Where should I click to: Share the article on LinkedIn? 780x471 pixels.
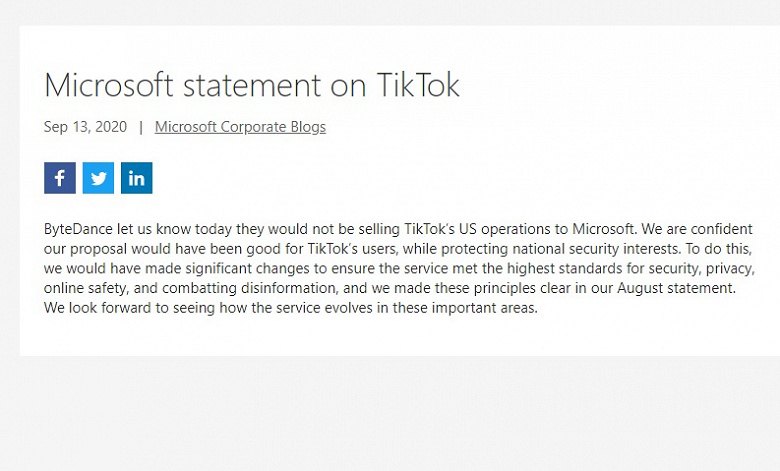[x=136, y=178]
